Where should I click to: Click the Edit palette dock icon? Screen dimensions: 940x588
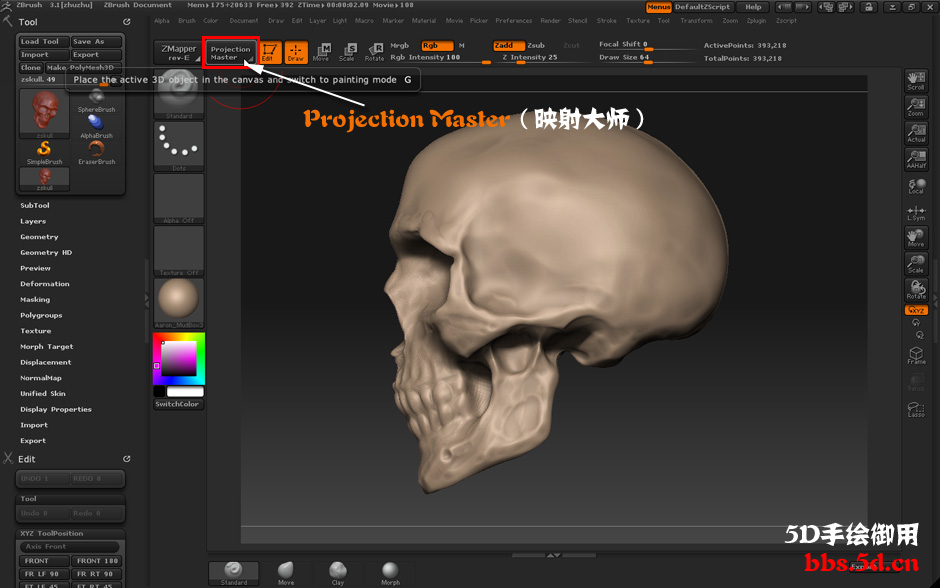(x=126, y=459)
